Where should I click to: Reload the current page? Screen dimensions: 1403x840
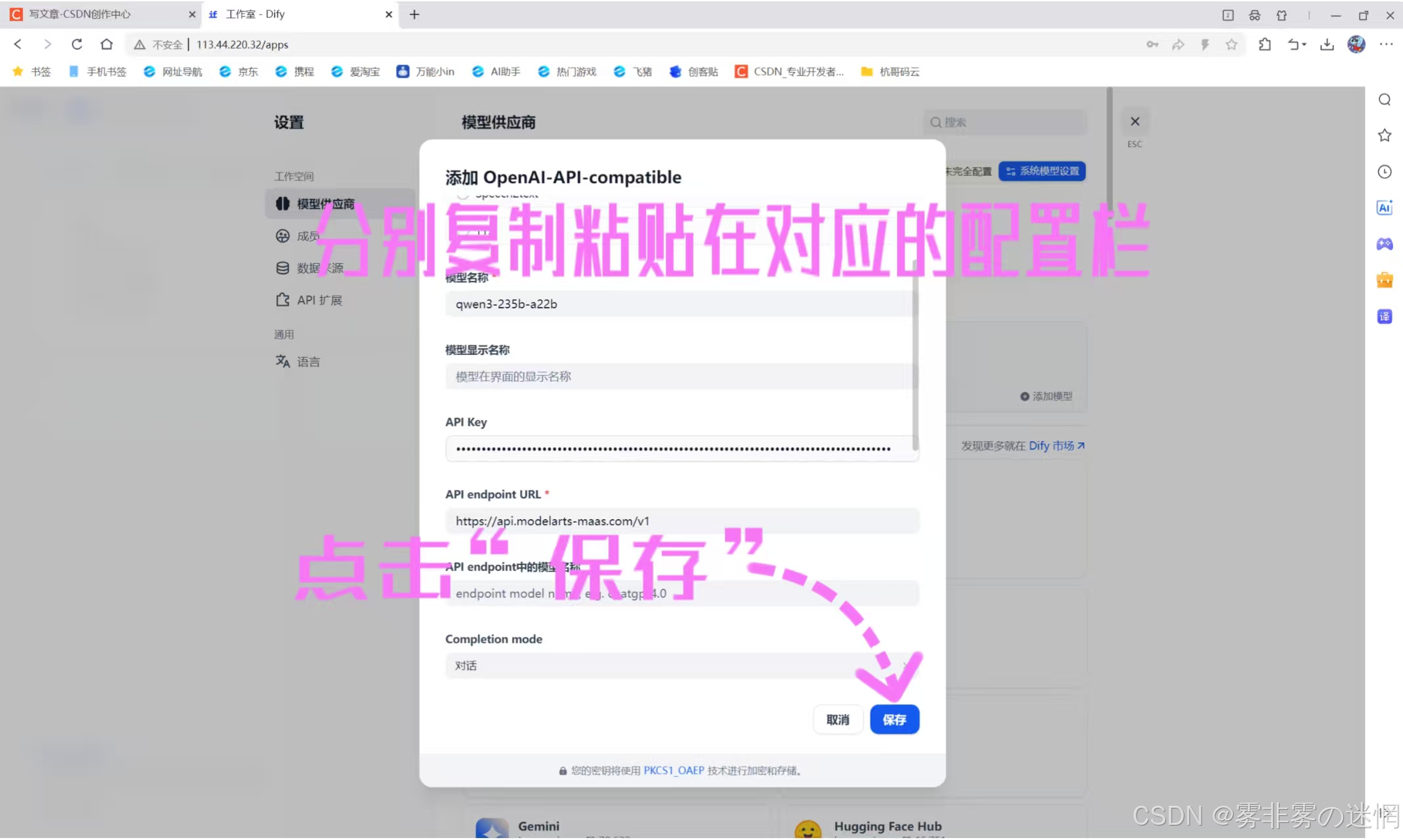click(77, 44)
